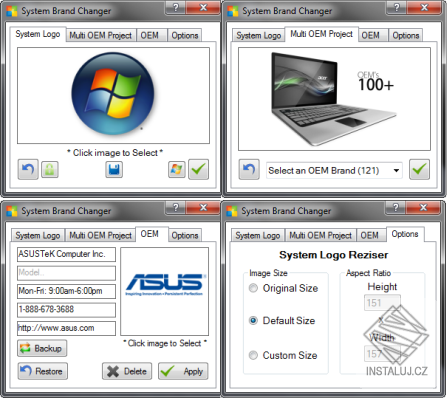
Task: Click the Windows flag icon button
Action: click(x=177, y=170)
